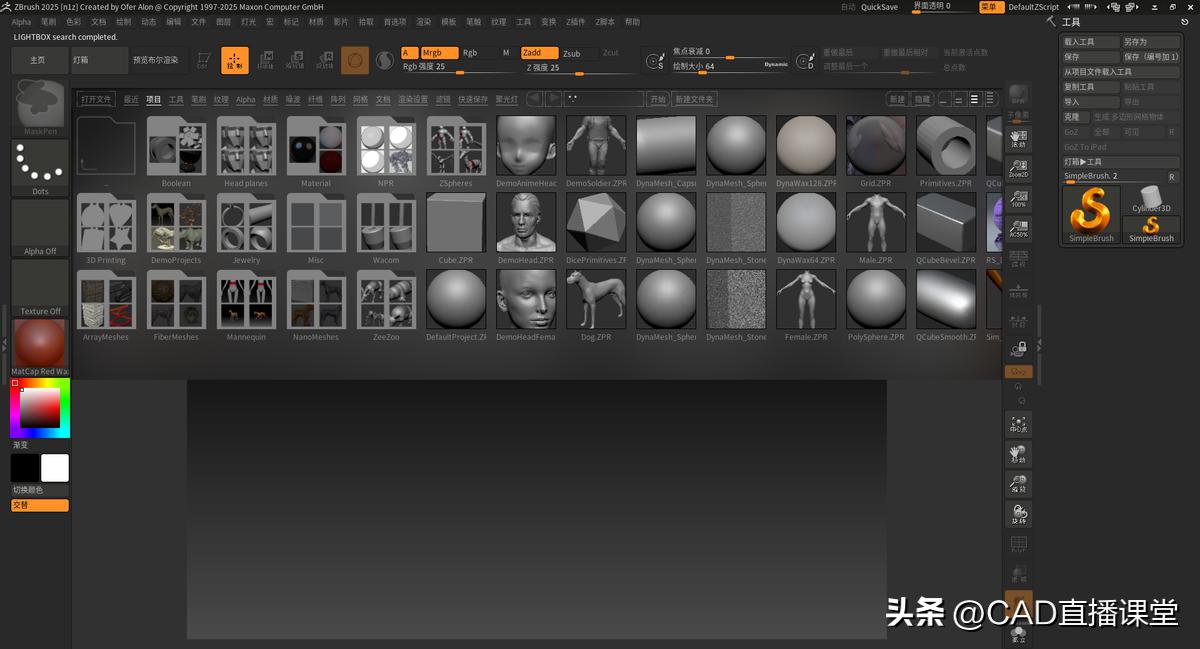Open the DemoHead.ZPR project thumbnail
Image resolution: width=1200 pixels, height=649 pixels.
(525, 222)
